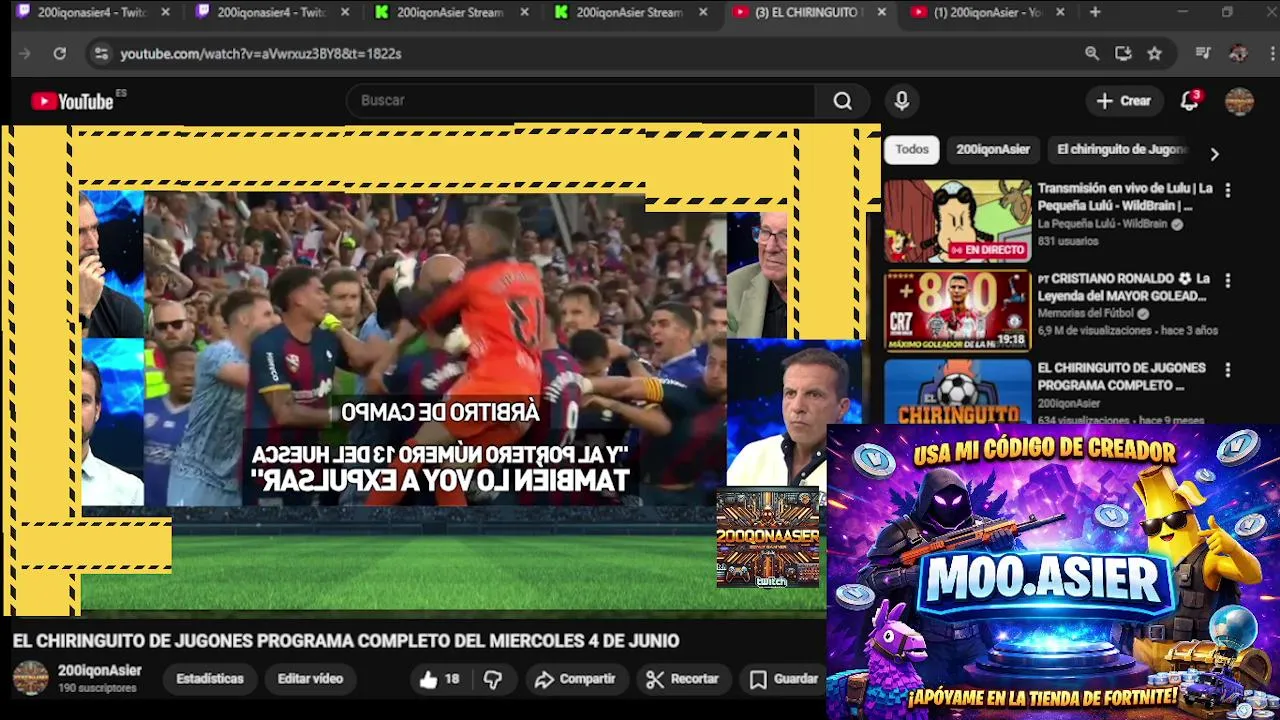Dislike the video with thumbs-down icon
Screen dimensions: 1280x720
click(492, 679)
